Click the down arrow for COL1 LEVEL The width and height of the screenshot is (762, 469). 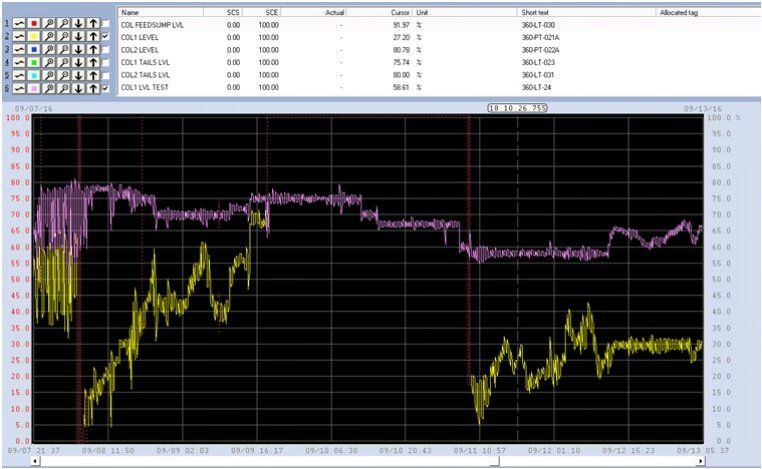pyautogui.click(x=78, y=36)
